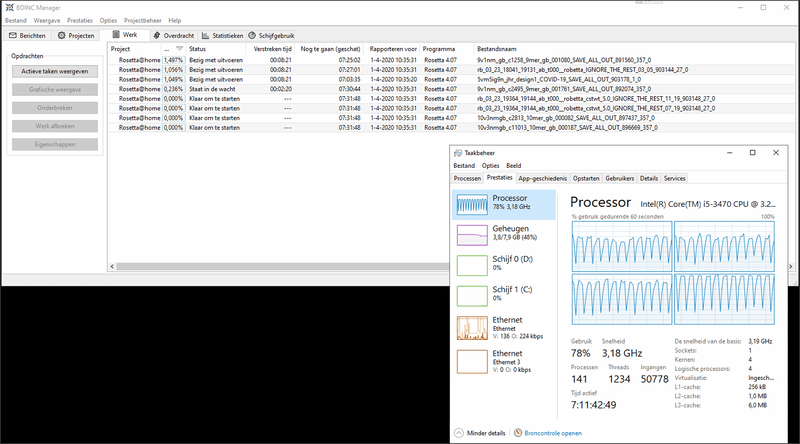The image size is (800, 444).
Task: Open Beeld menu in Taakbeheer
Action: click(514, 165)
